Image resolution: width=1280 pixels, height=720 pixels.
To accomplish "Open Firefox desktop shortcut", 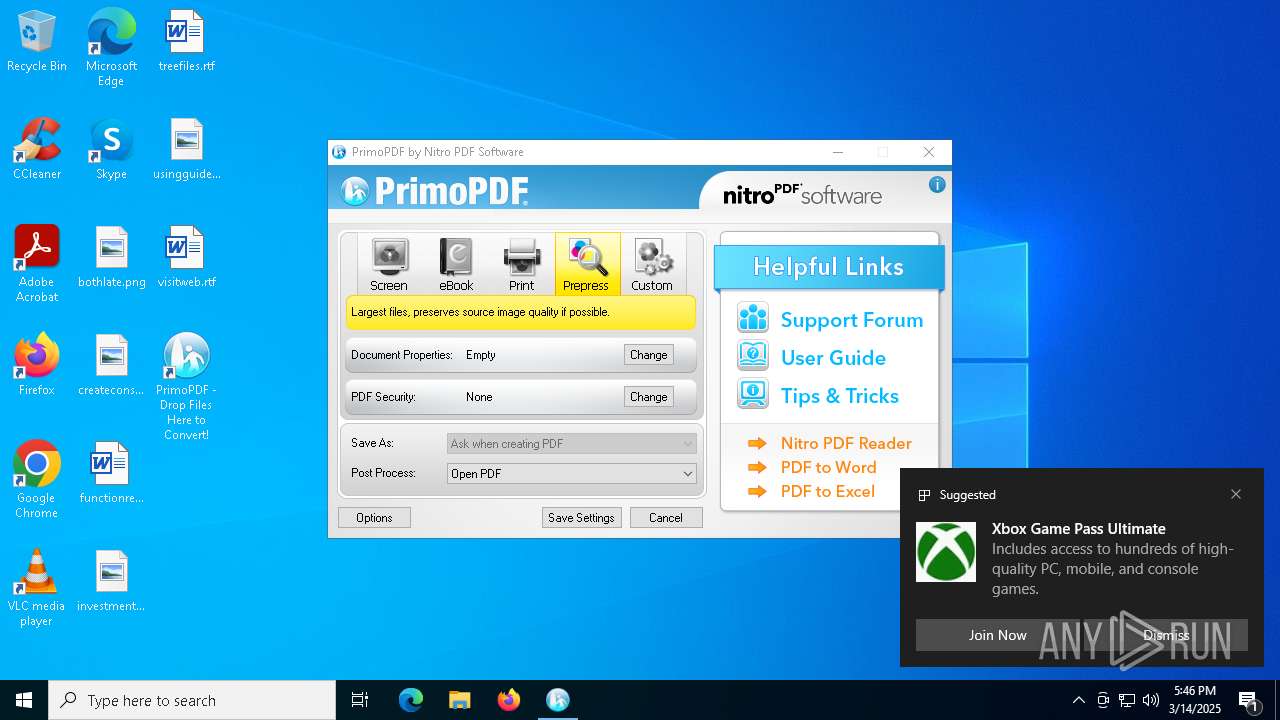I will pyautogui.click(x=37, y=366).
